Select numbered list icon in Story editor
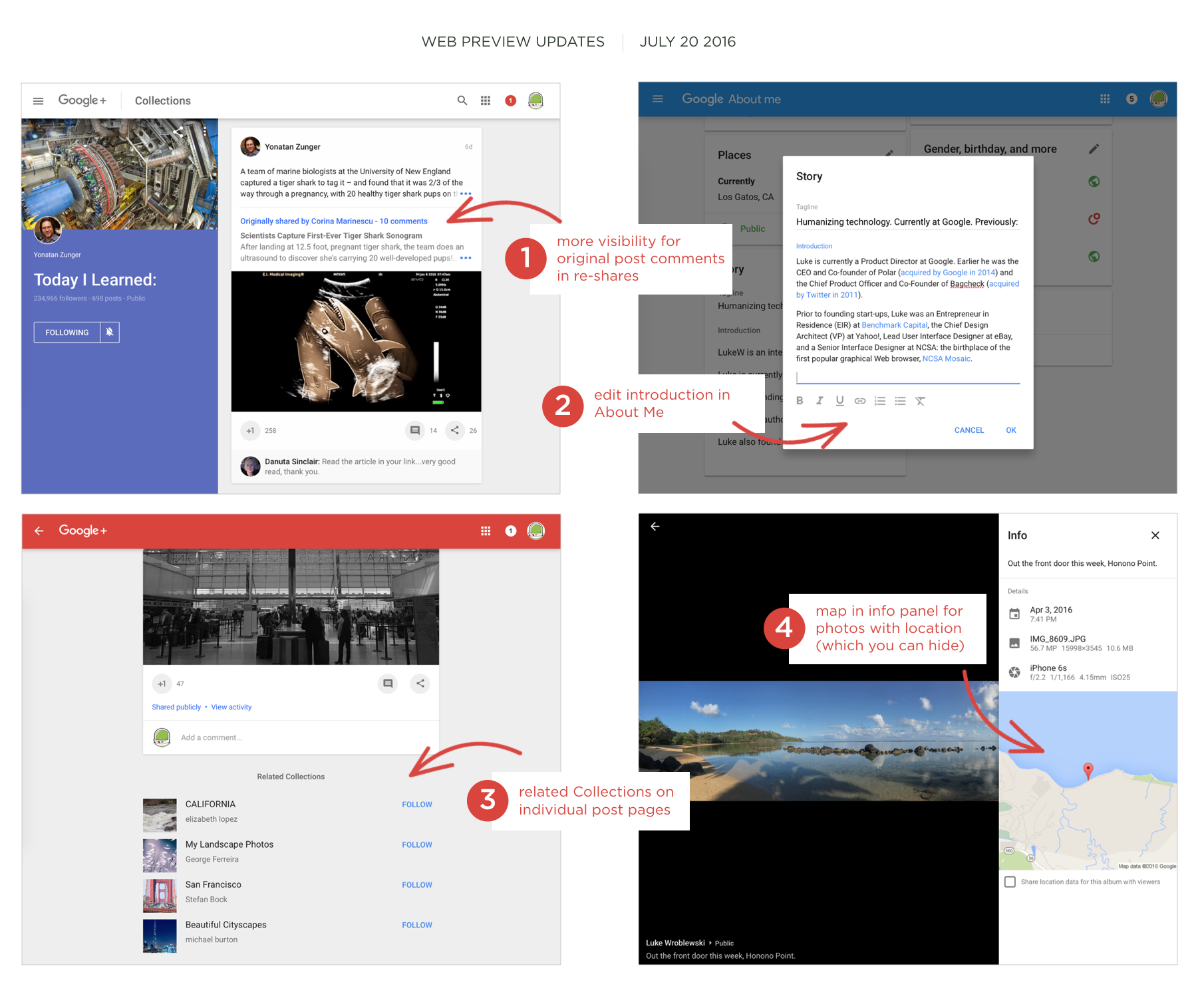 click(879, 401)
